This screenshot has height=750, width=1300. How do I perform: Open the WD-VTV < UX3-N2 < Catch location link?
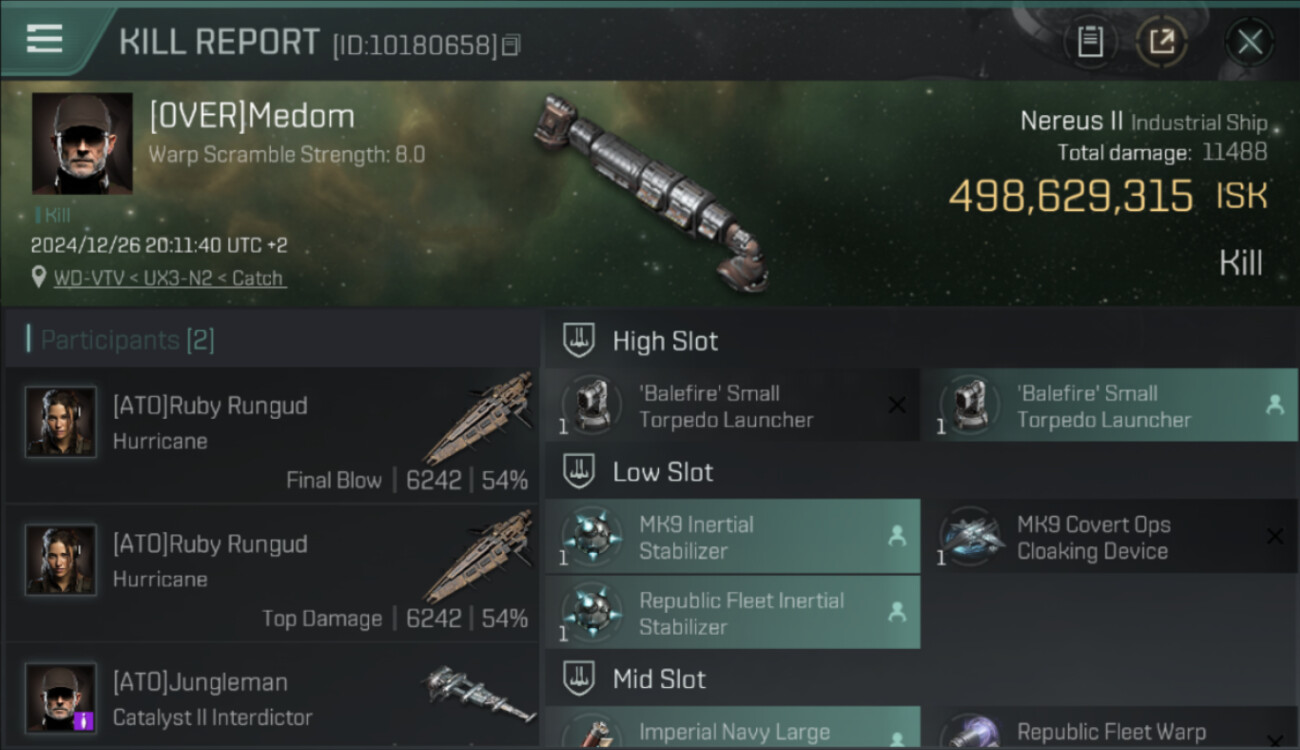click(x=169, y=278)
